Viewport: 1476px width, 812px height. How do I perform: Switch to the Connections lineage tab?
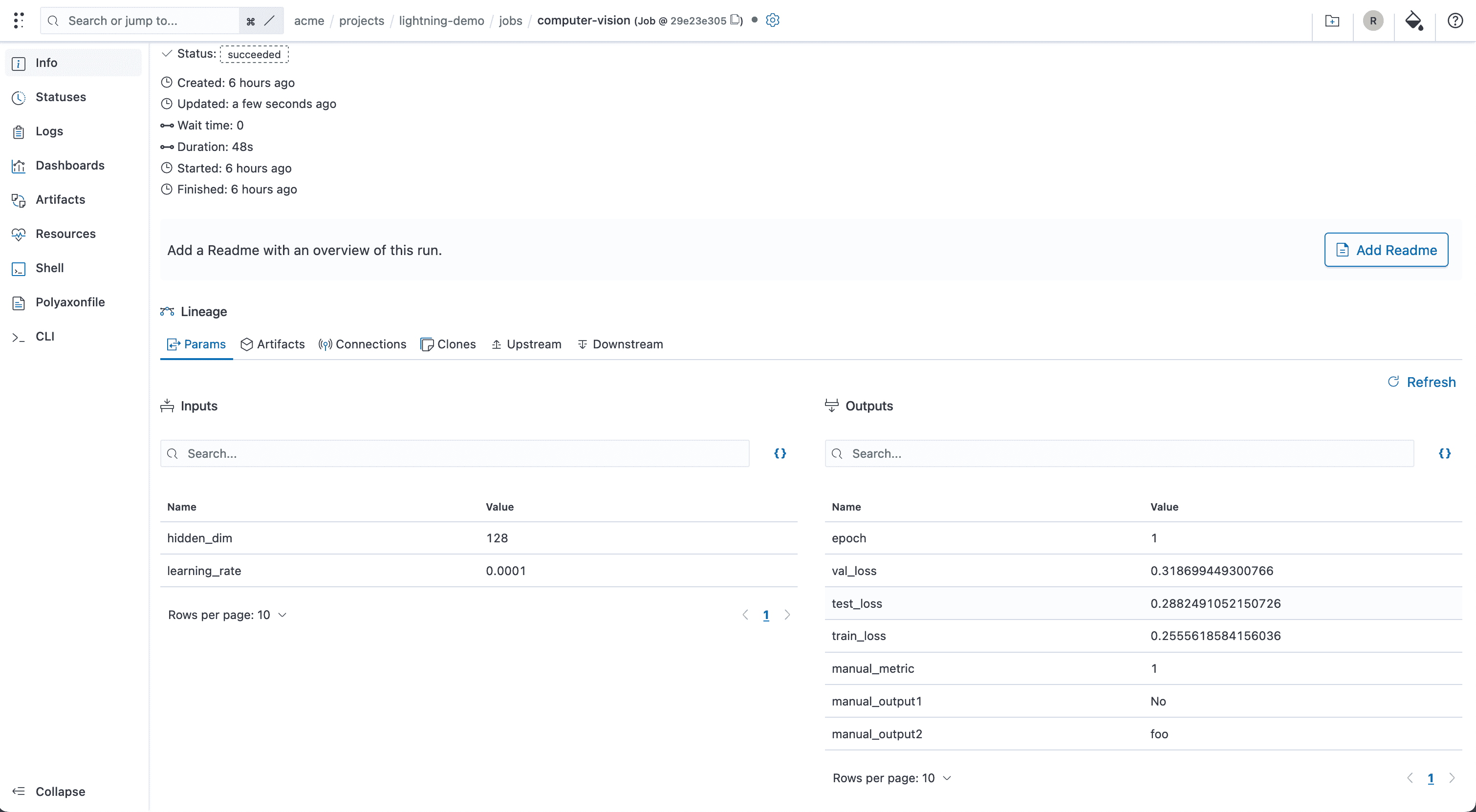click(362, 344)
